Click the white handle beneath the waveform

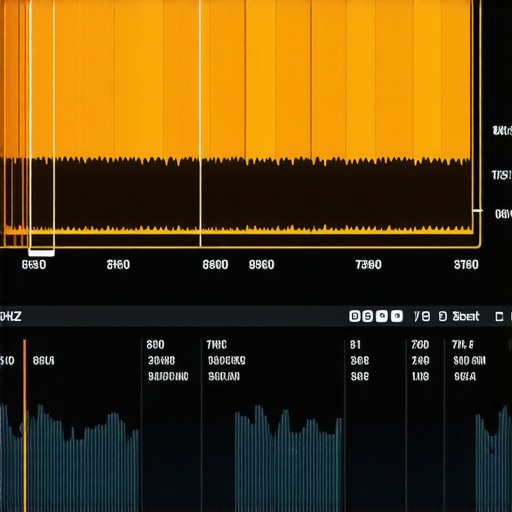[42, 253]
